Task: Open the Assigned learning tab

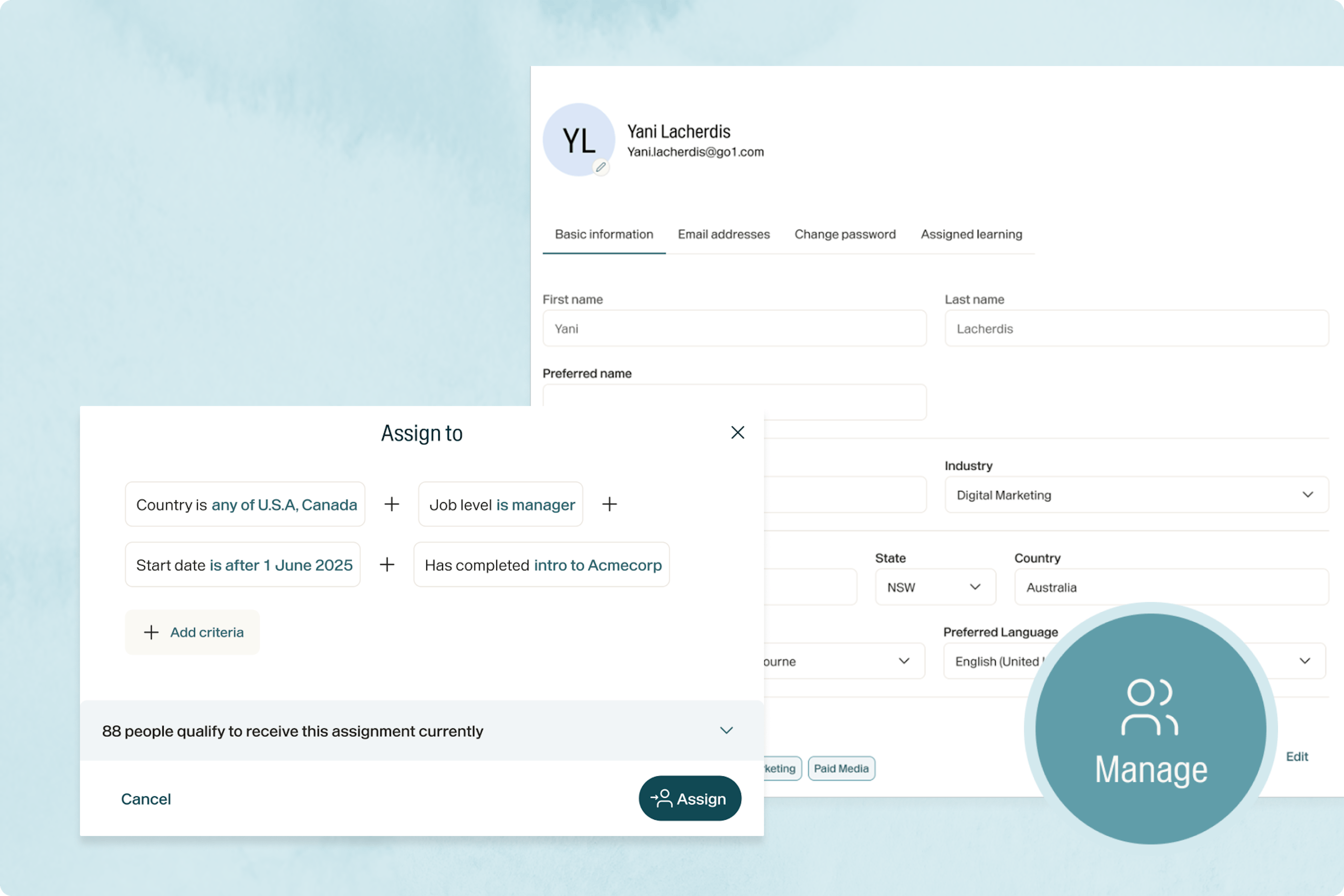Action: pos(971,234)
